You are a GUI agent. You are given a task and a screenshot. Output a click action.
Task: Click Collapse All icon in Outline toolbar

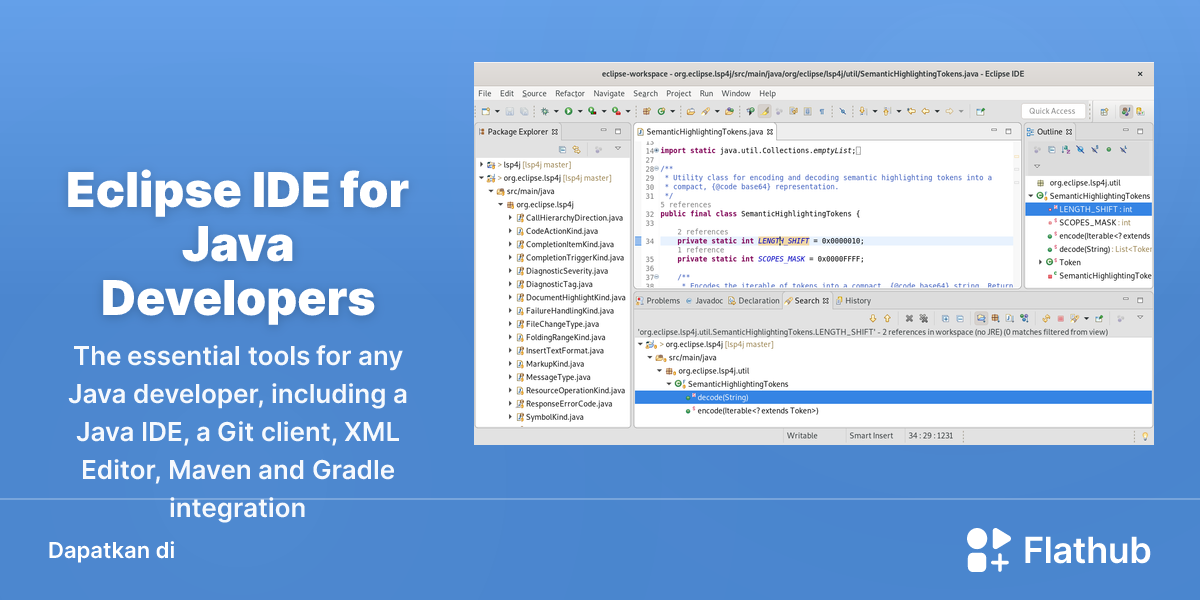pos(1051,150)
